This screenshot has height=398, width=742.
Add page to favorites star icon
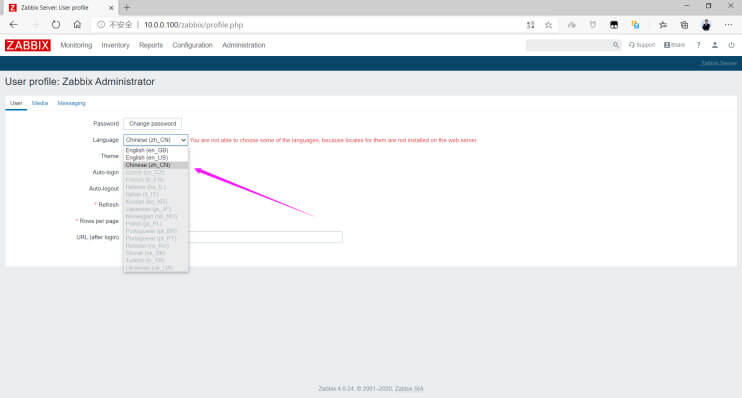548,25
